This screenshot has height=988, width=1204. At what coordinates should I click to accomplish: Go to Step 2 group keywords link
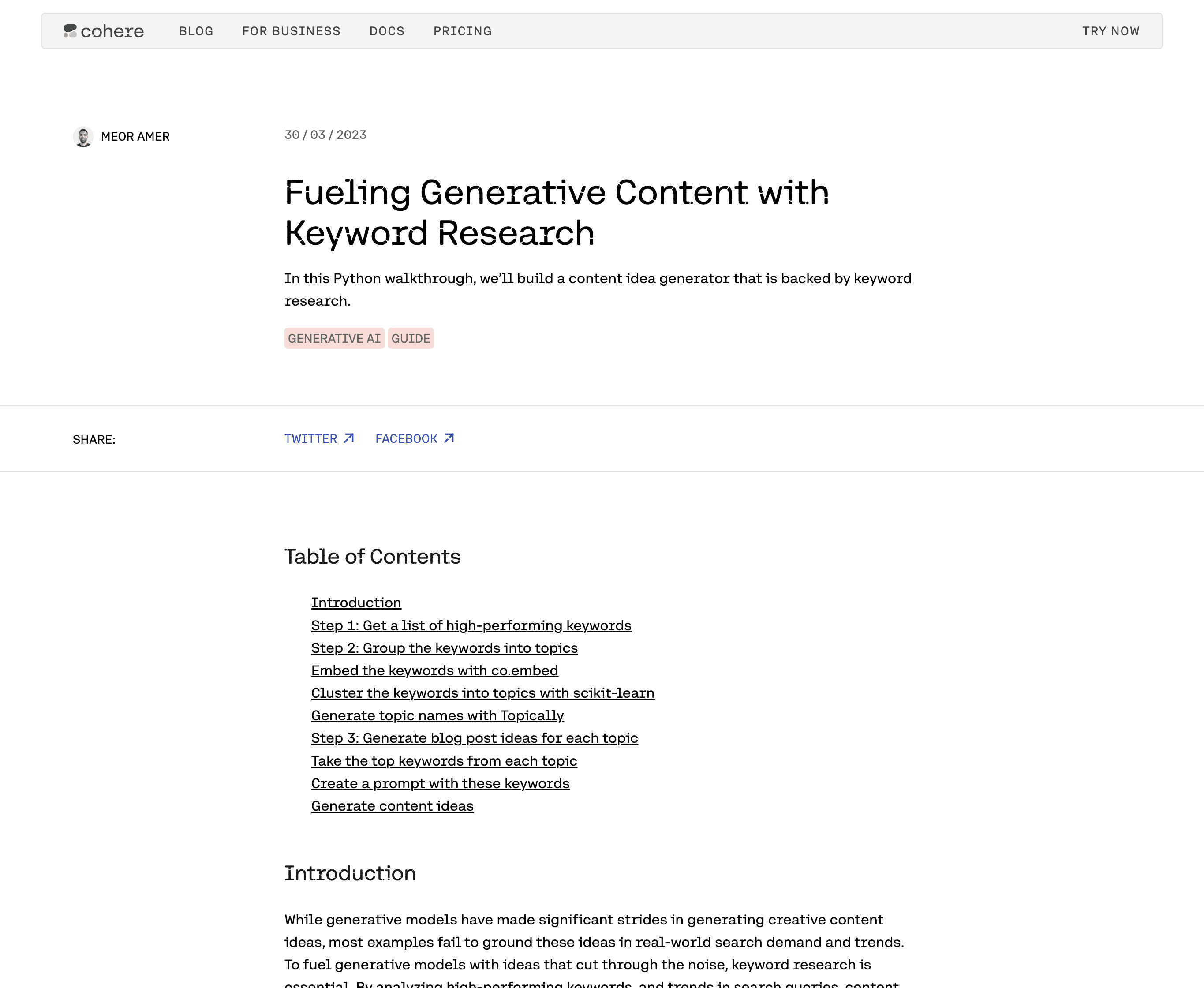tap(445, 647)
